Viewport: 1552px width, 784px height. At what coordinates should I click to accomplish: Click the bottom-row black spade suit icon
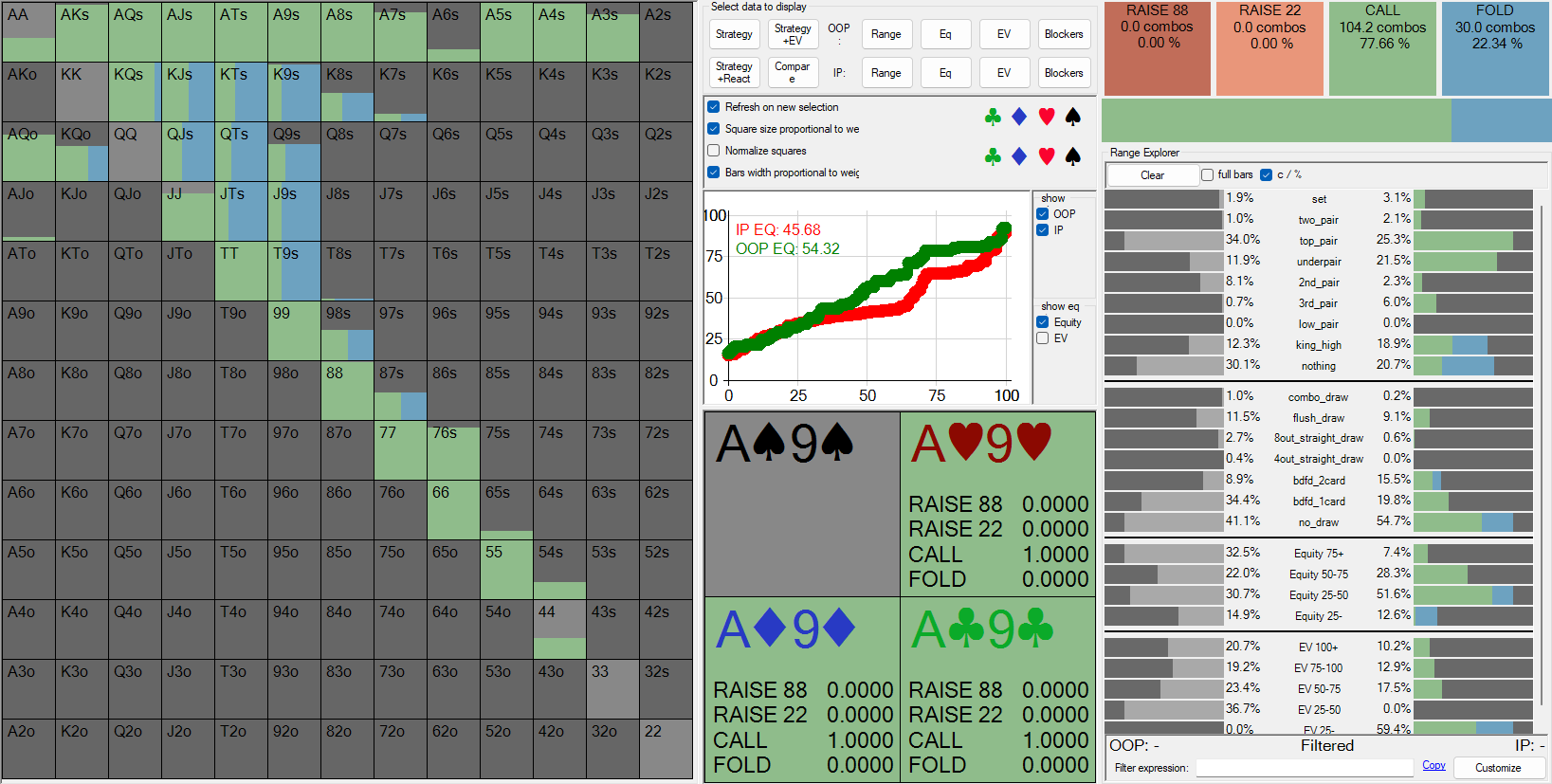(1073, 156)
